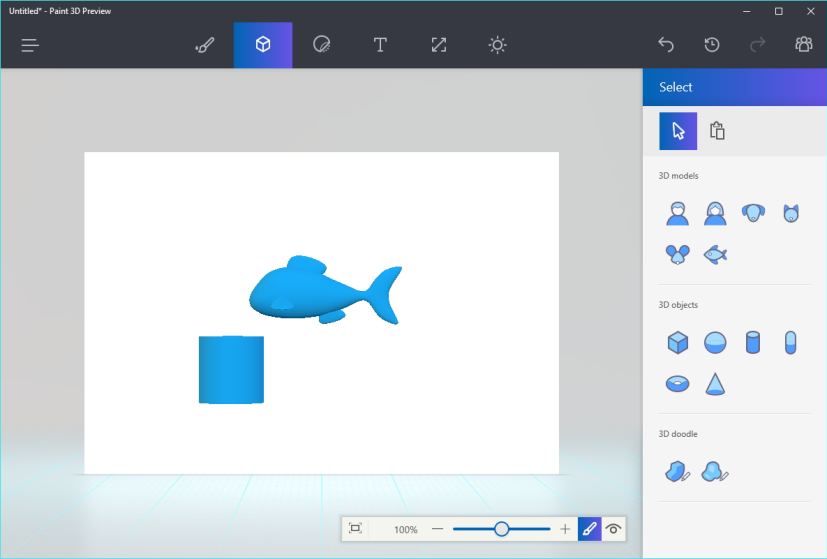Toggle the 2D canvas brush view

click(590, 528)
